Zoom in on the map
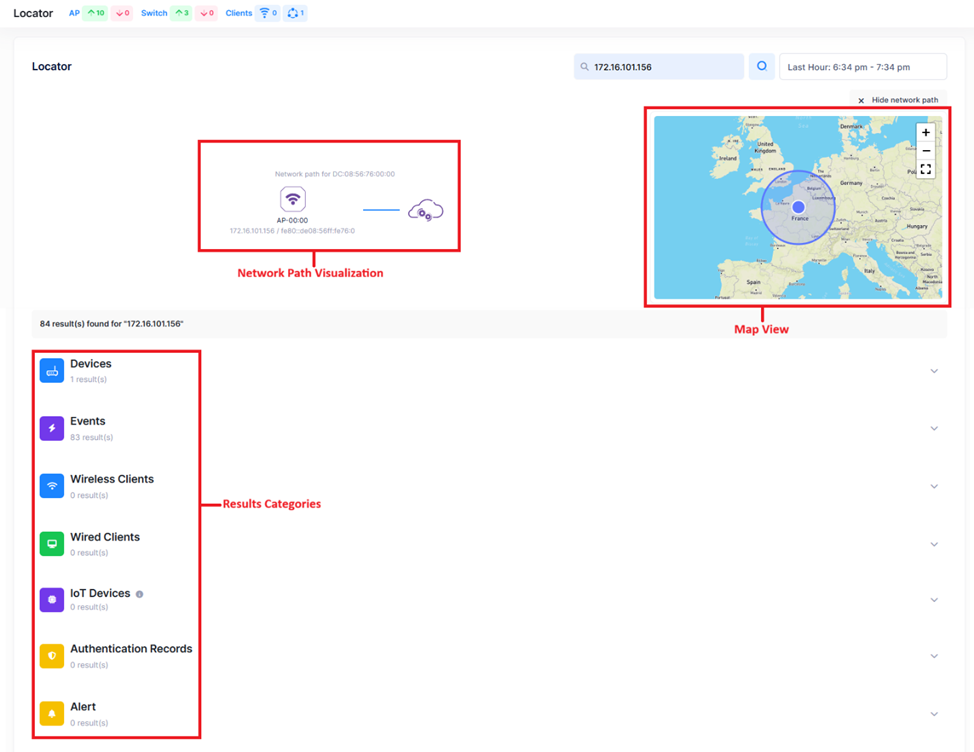974x752 pixels. tap(926, 132)
